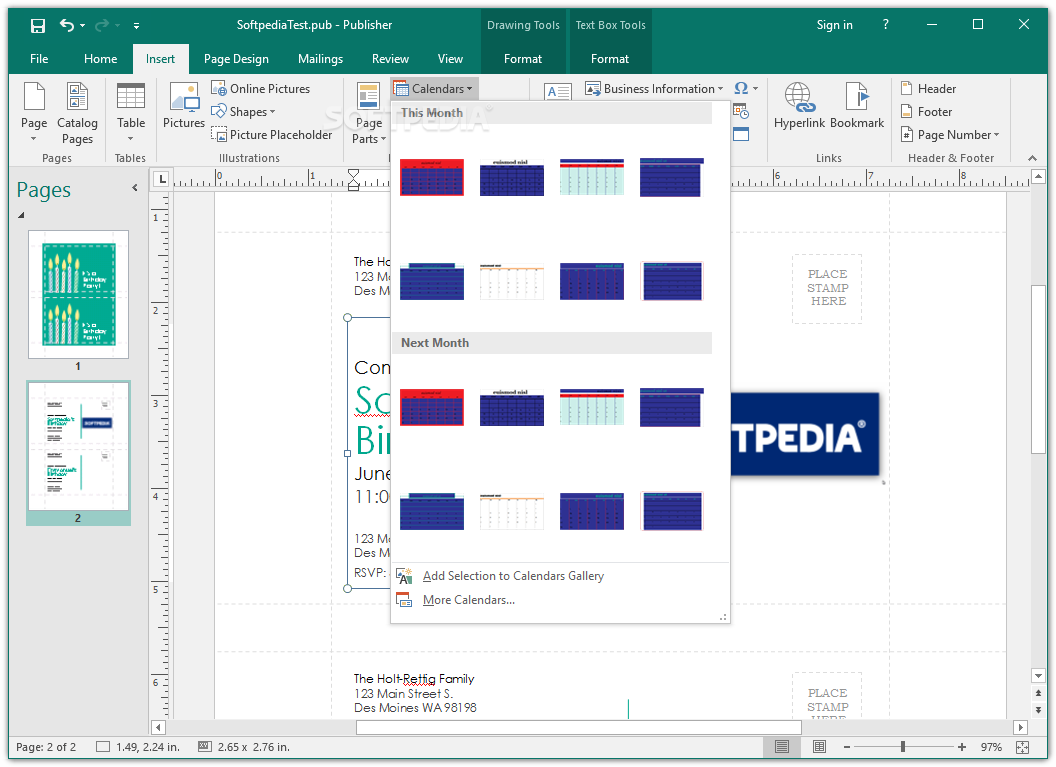Image resolution: width=1056 pixels, height=767 pixels.
Task: Open the Review tab
Action: click(x=390, y=59)
